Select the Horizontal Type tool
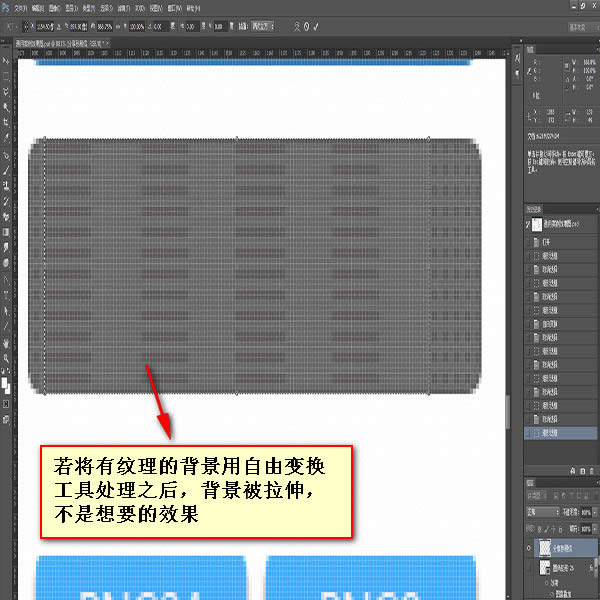The width and height of the screenshot is (600, 600). (6, 295)
